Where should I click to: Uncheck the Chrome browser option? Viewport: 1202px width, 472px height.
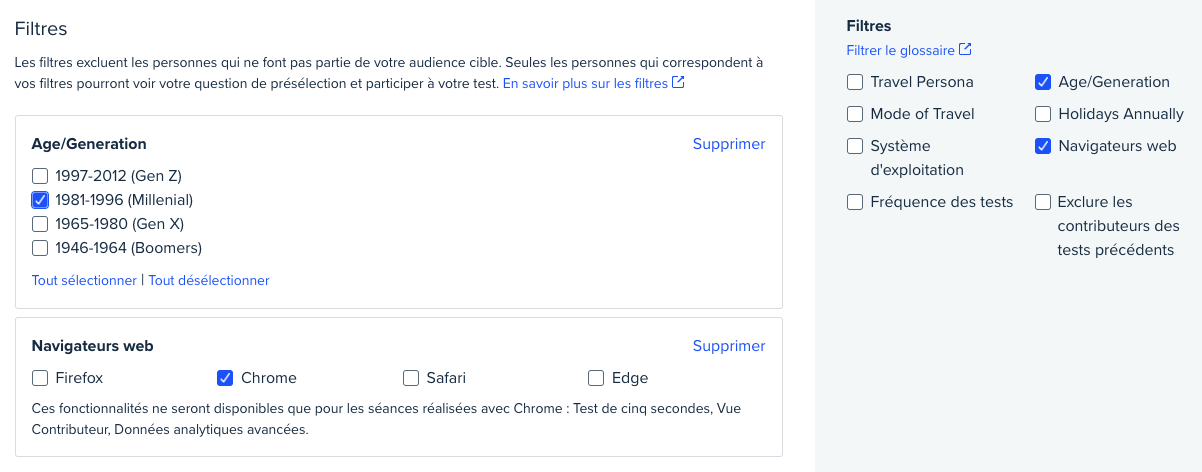click(225, 378)
